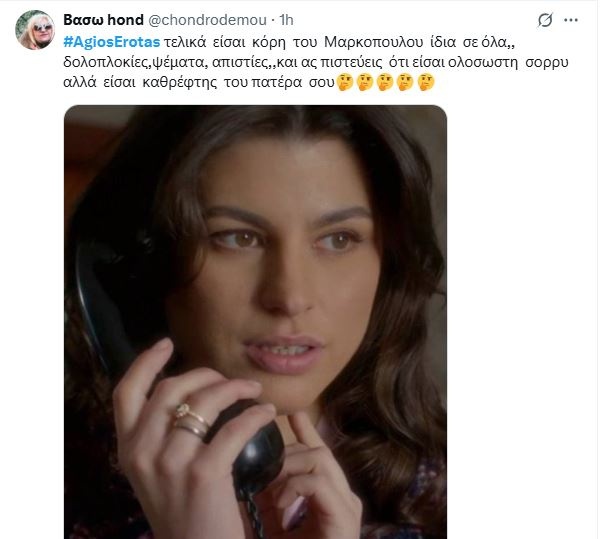Click the fourth thinking-face emoji

pyautogui.click(x=405, y=83)
